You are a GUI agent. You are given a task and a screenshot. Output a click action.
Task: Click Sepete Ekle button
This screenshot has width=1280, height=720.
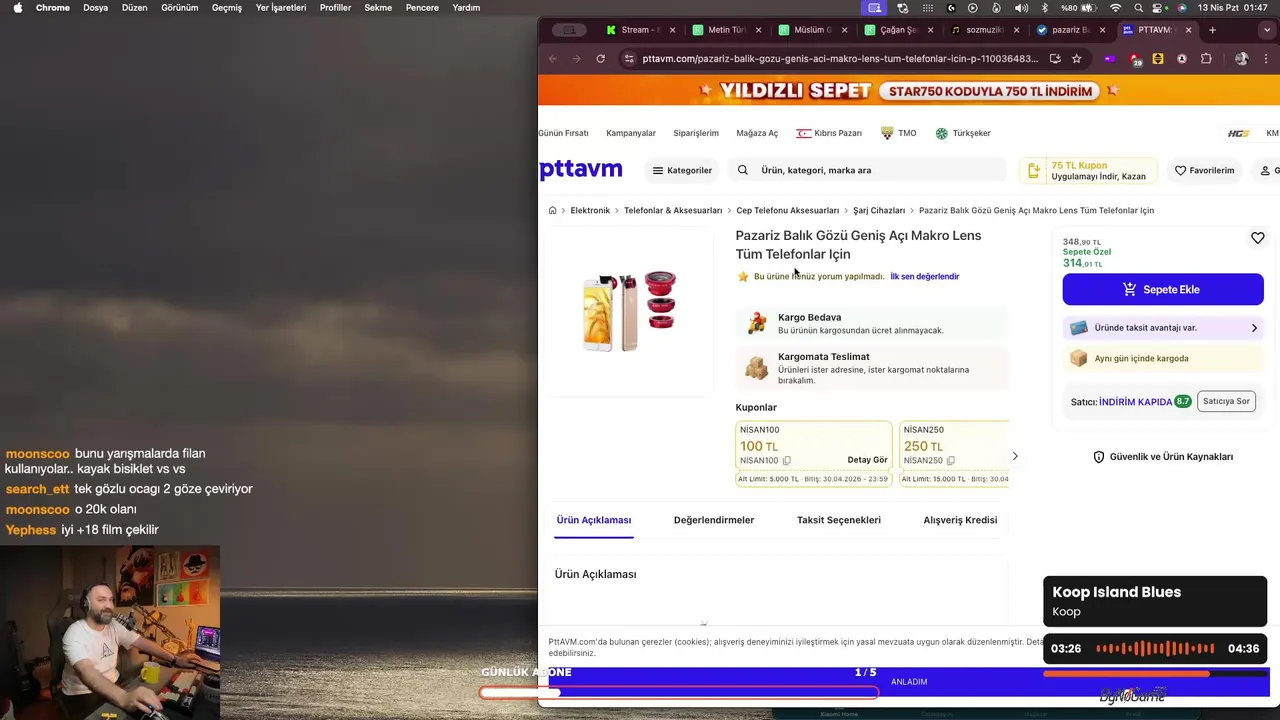tap(1163, 289)
